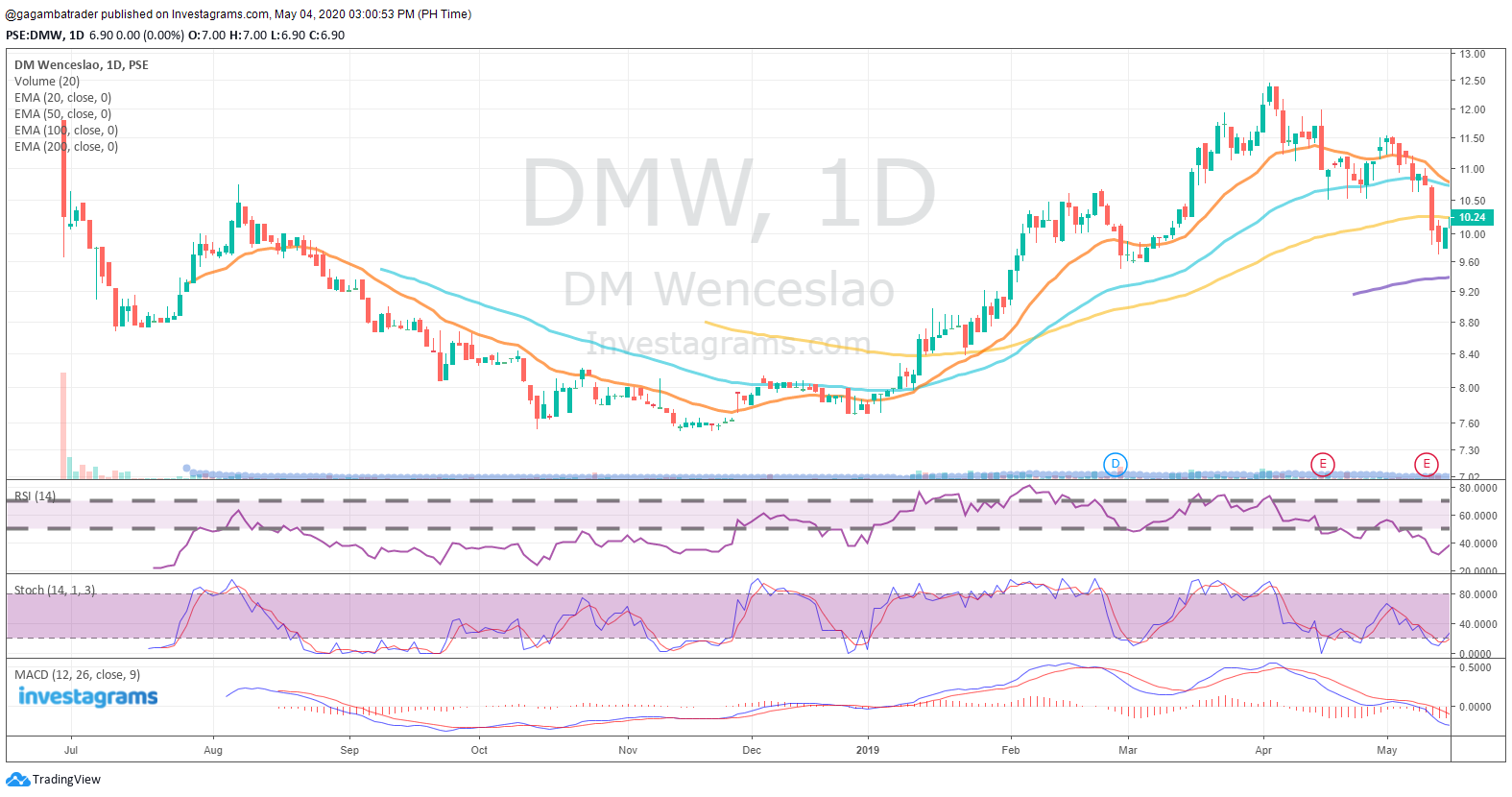Click the 'Aug' time axis label
This screenshot has width=1512, height=797.
click(213, 750)
